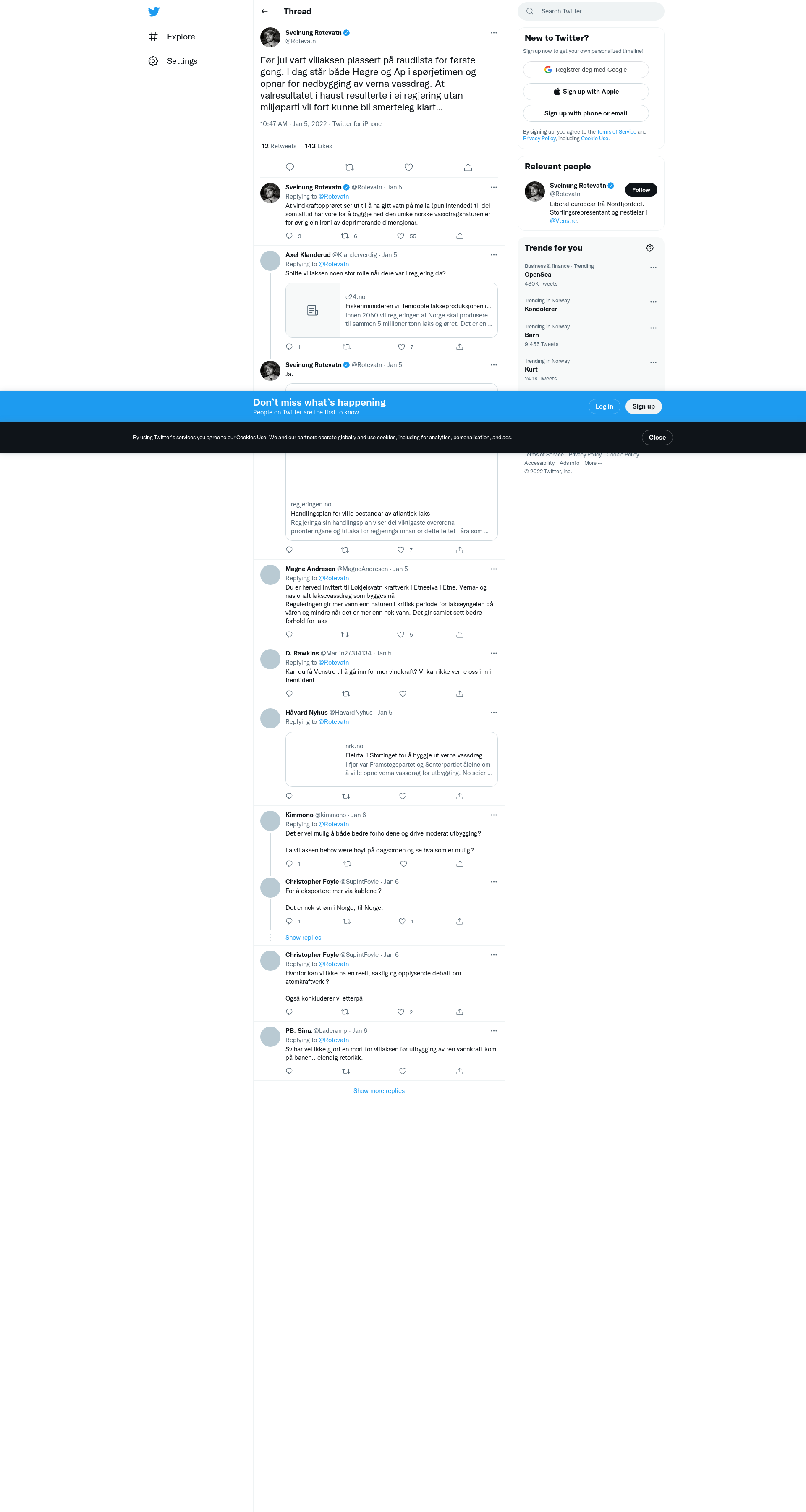806x1512 pixels.
Task: Reply to the vindkraftopprøret tweet
Action: (x=289, y=236)
